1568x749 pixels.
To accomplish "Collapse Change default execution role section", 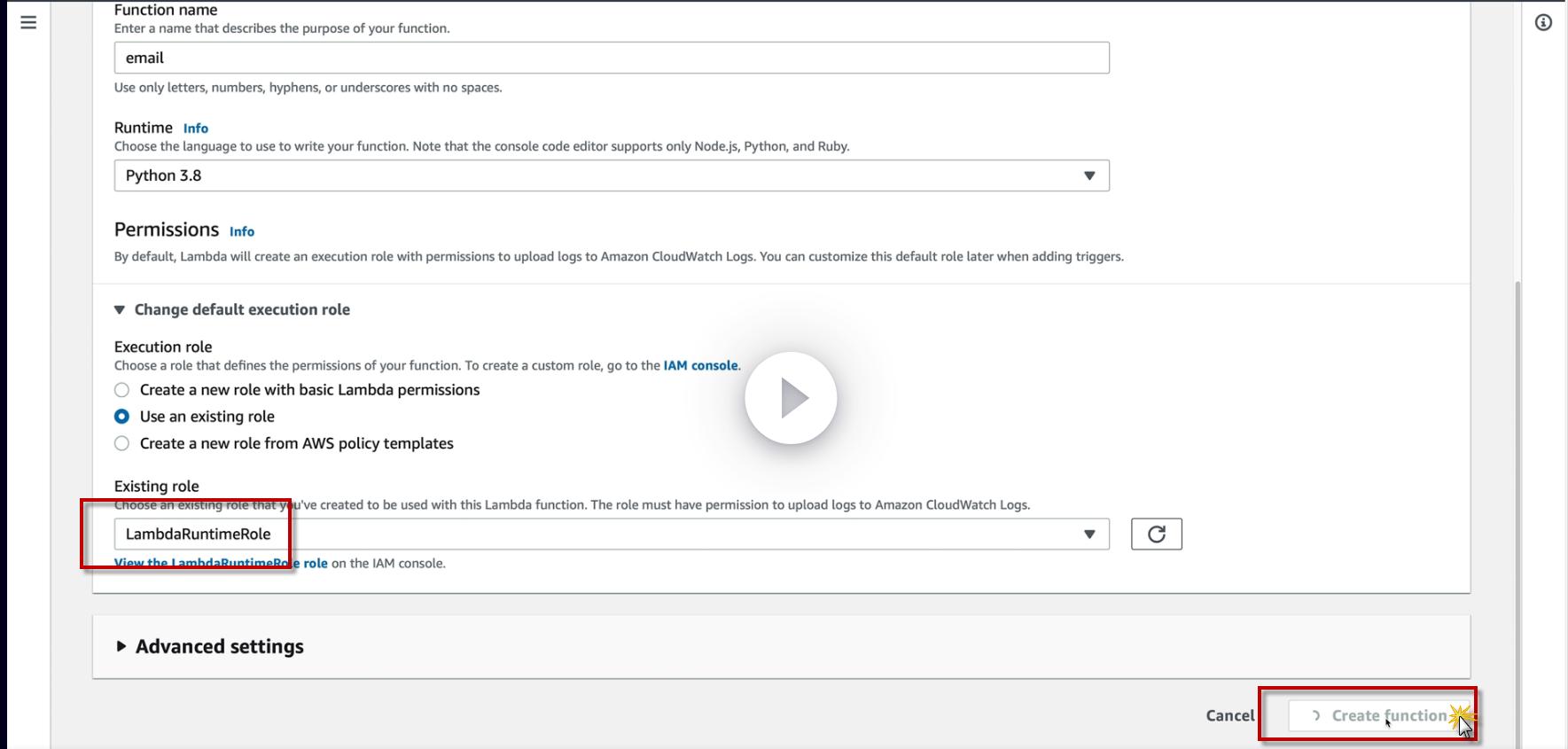I will tap(232, 309).
